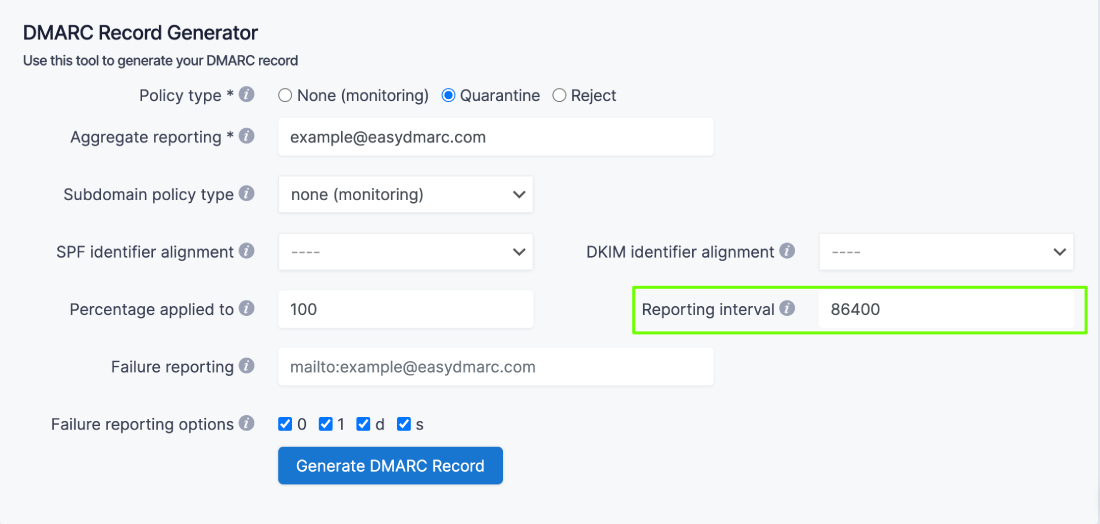Choose the Reject policy radio option
Viewport: 1100px width, 524px height.
(560, 96)
